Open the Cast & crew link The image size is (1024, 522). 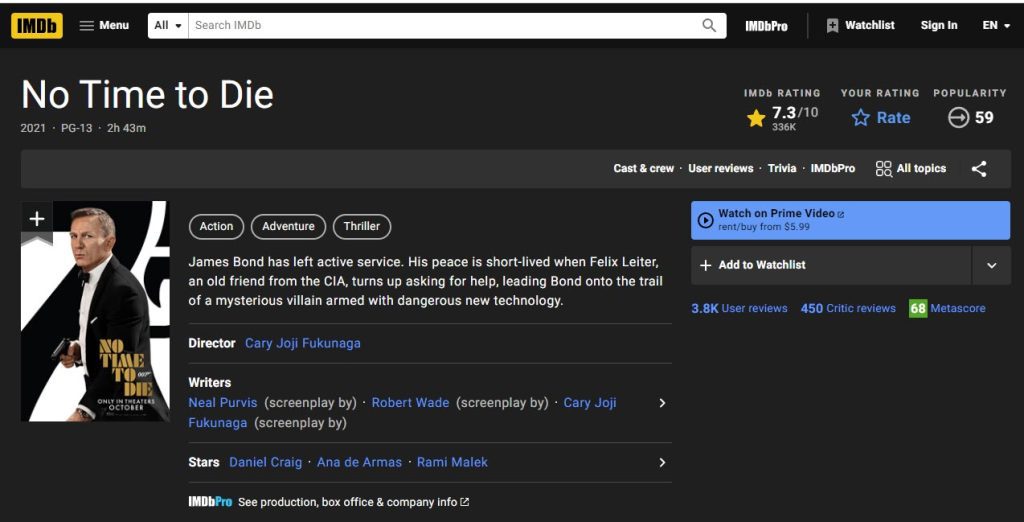coord(643,169)
